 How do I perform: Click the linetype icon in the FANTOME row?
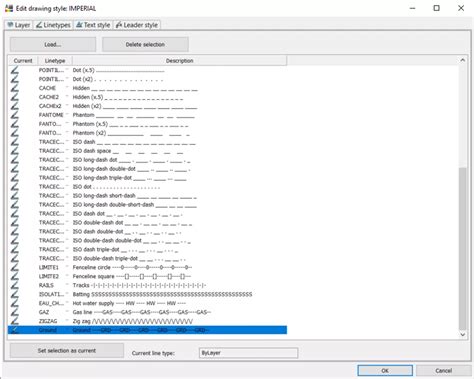pyautogui.click(x=14, y=115)
